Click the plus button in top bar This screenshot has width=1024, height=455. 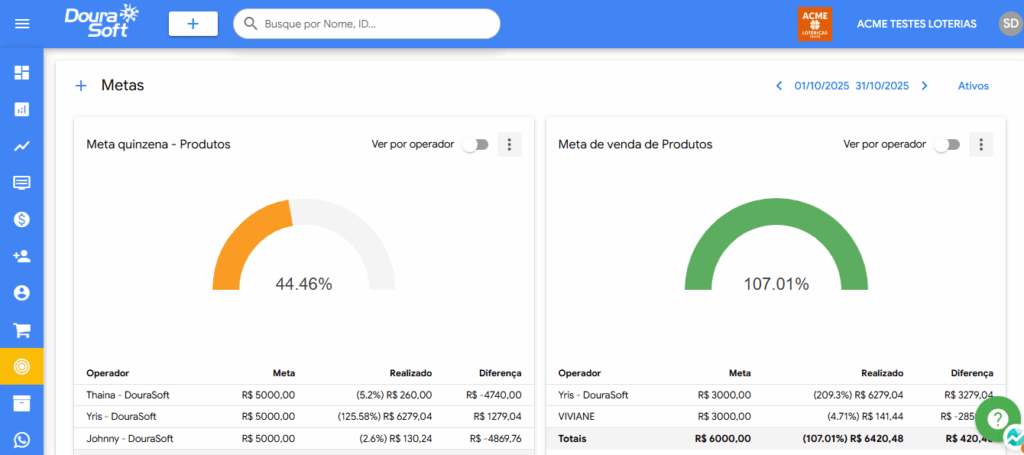coord(193,23)
